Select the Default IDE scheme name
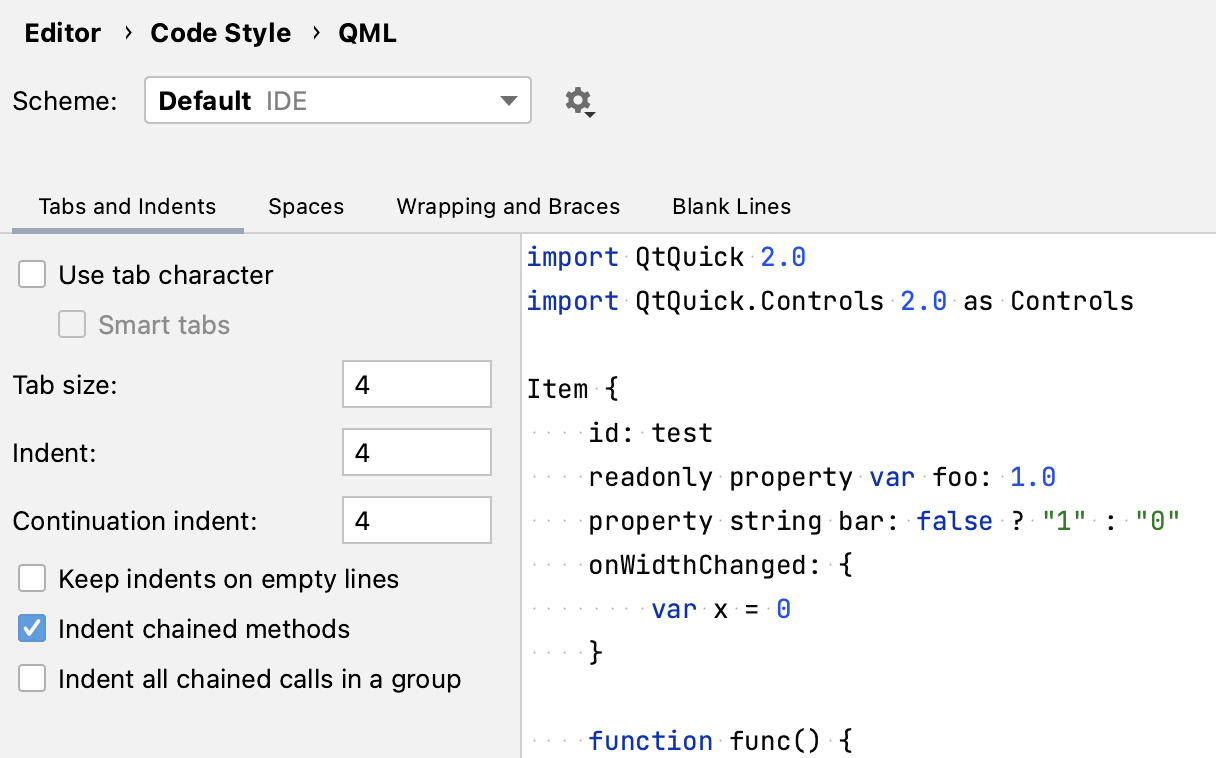The image size is (1216, 758). (x=205, y=100)
